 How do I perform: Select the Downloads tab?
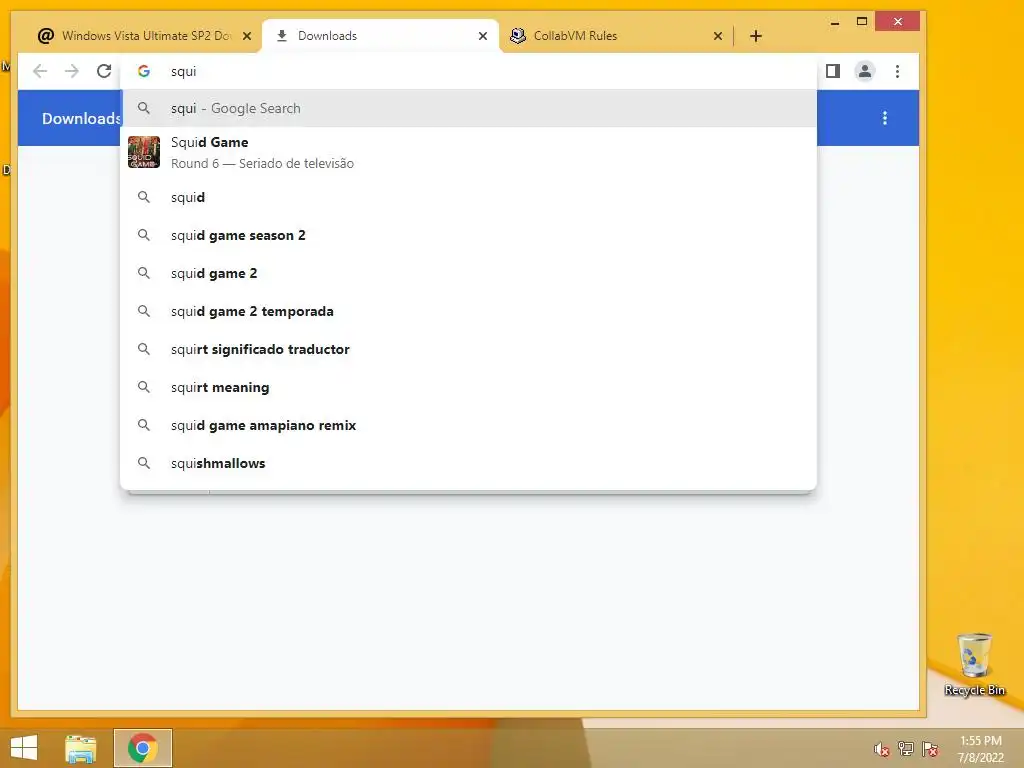pos(379,36)
